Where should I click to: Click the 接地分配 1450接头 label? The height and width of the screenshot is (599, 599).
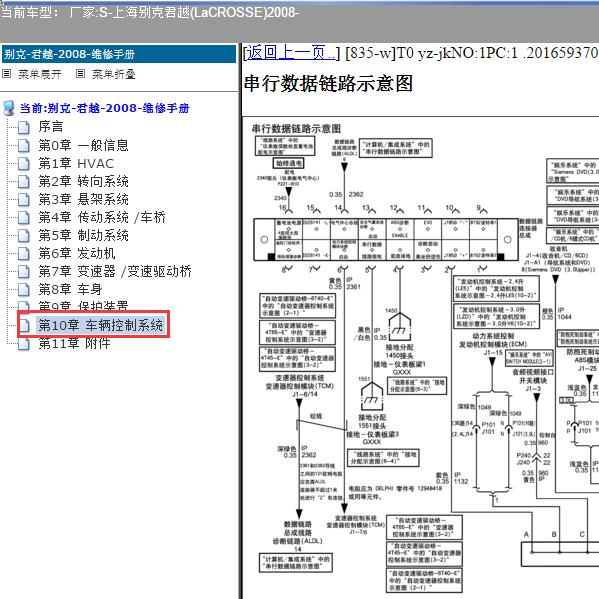click(399, 351)
